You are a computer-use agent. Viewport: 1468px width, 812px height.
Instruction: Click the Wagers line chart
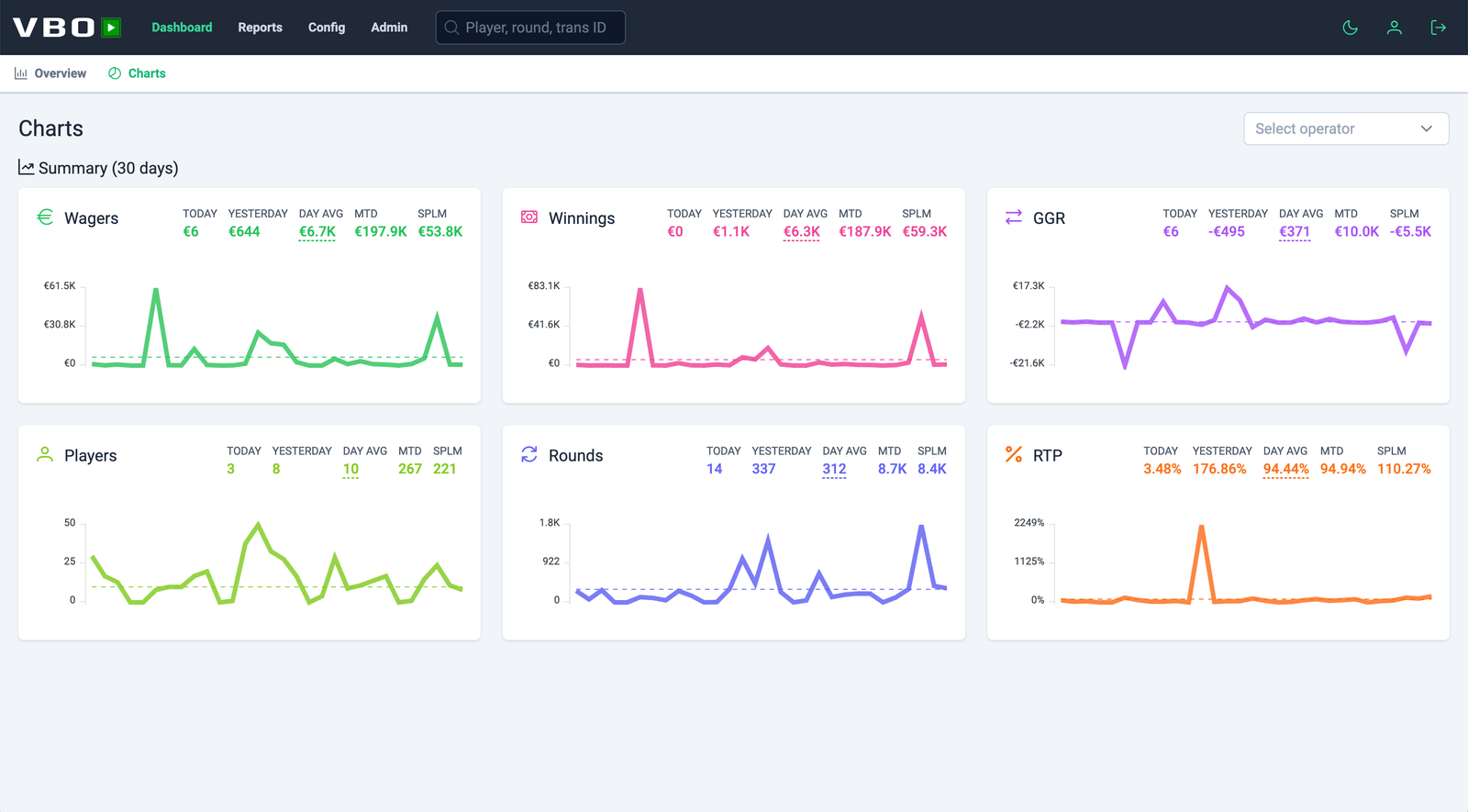click(x=277, y=328)
